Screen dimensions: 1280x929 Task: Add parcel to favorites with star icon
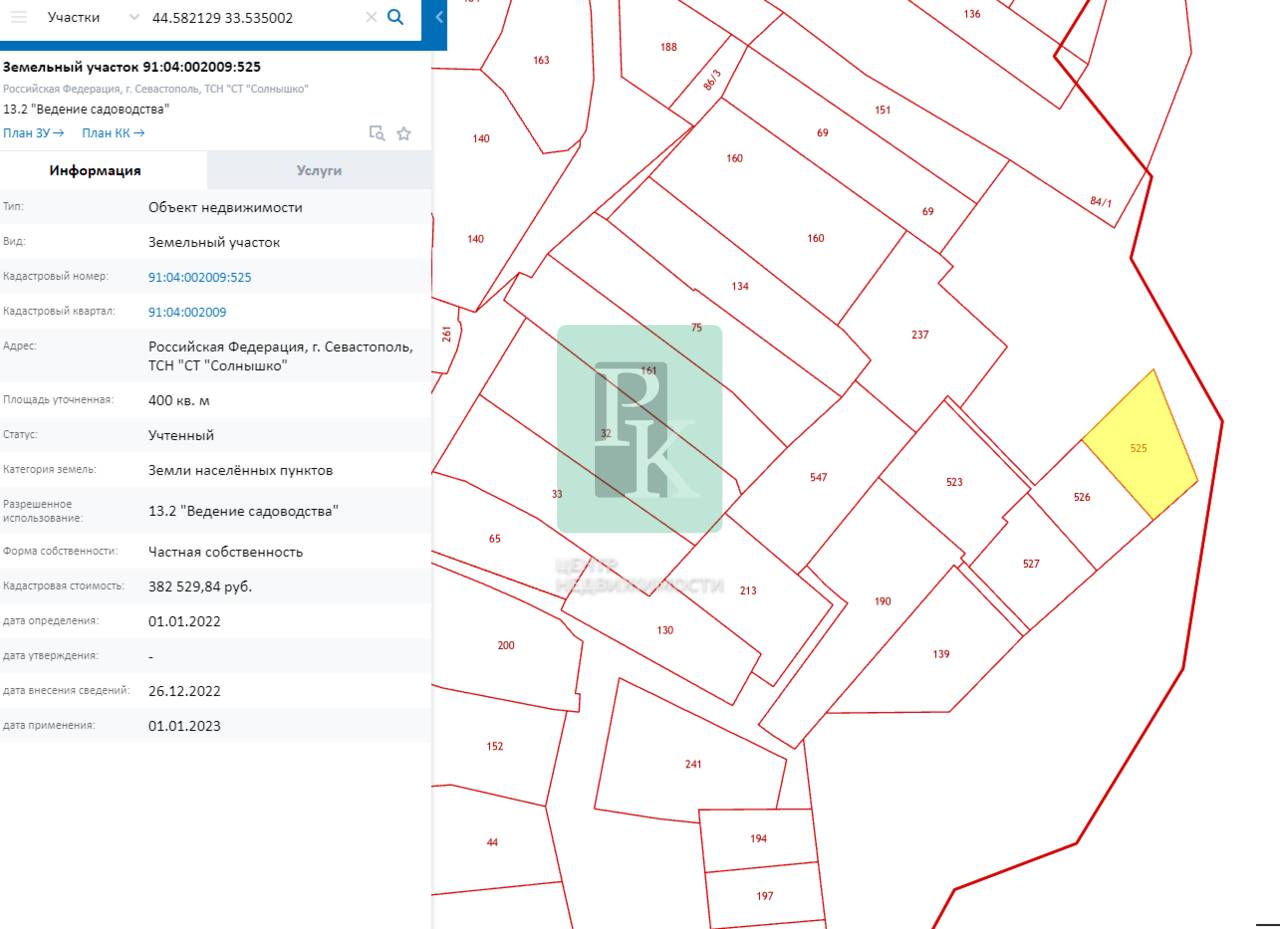[404, 133]
